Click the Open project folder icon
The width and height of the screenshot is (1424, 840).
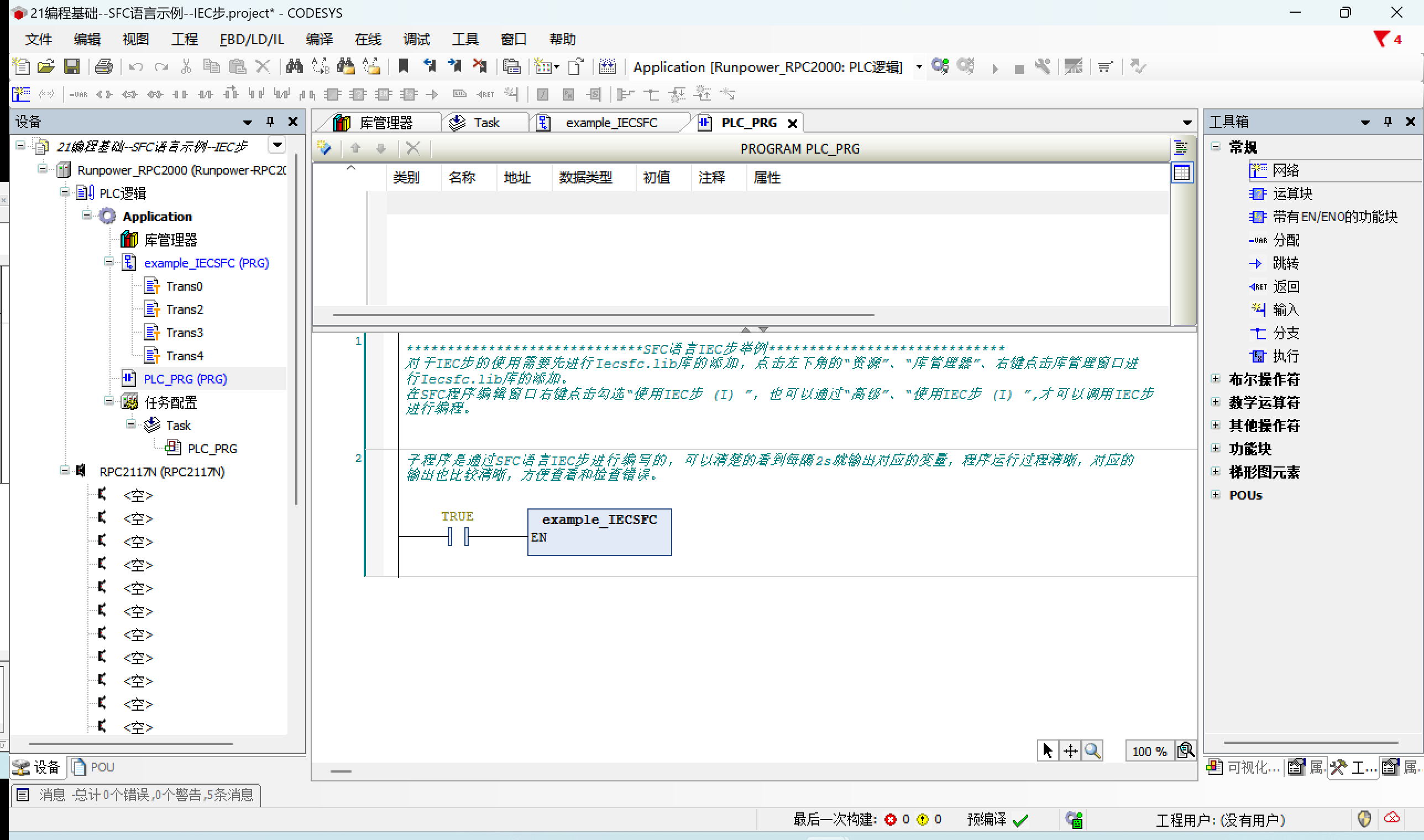(x=46, y=67)
